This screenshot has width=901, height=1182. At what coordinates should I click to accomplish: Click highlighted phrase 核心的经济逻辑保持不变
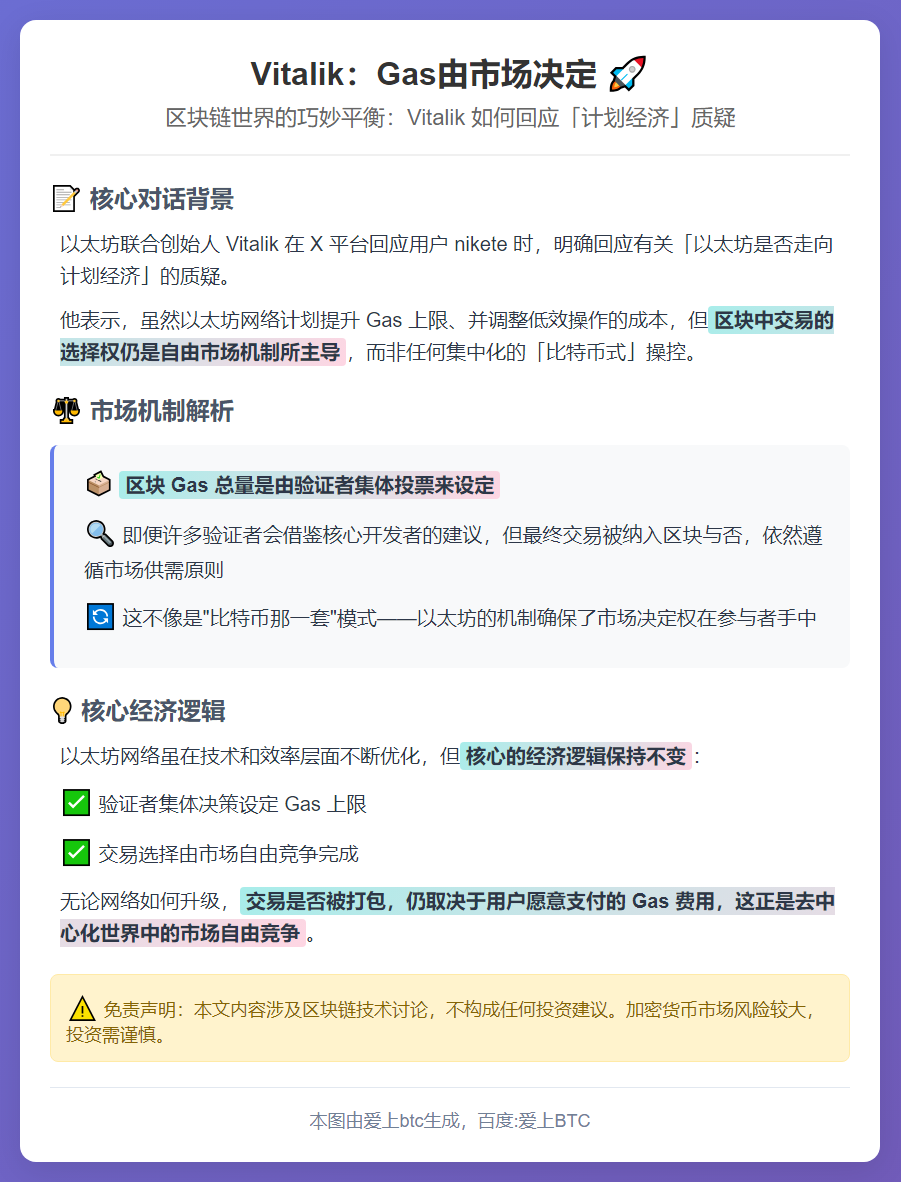pos(575,756)
